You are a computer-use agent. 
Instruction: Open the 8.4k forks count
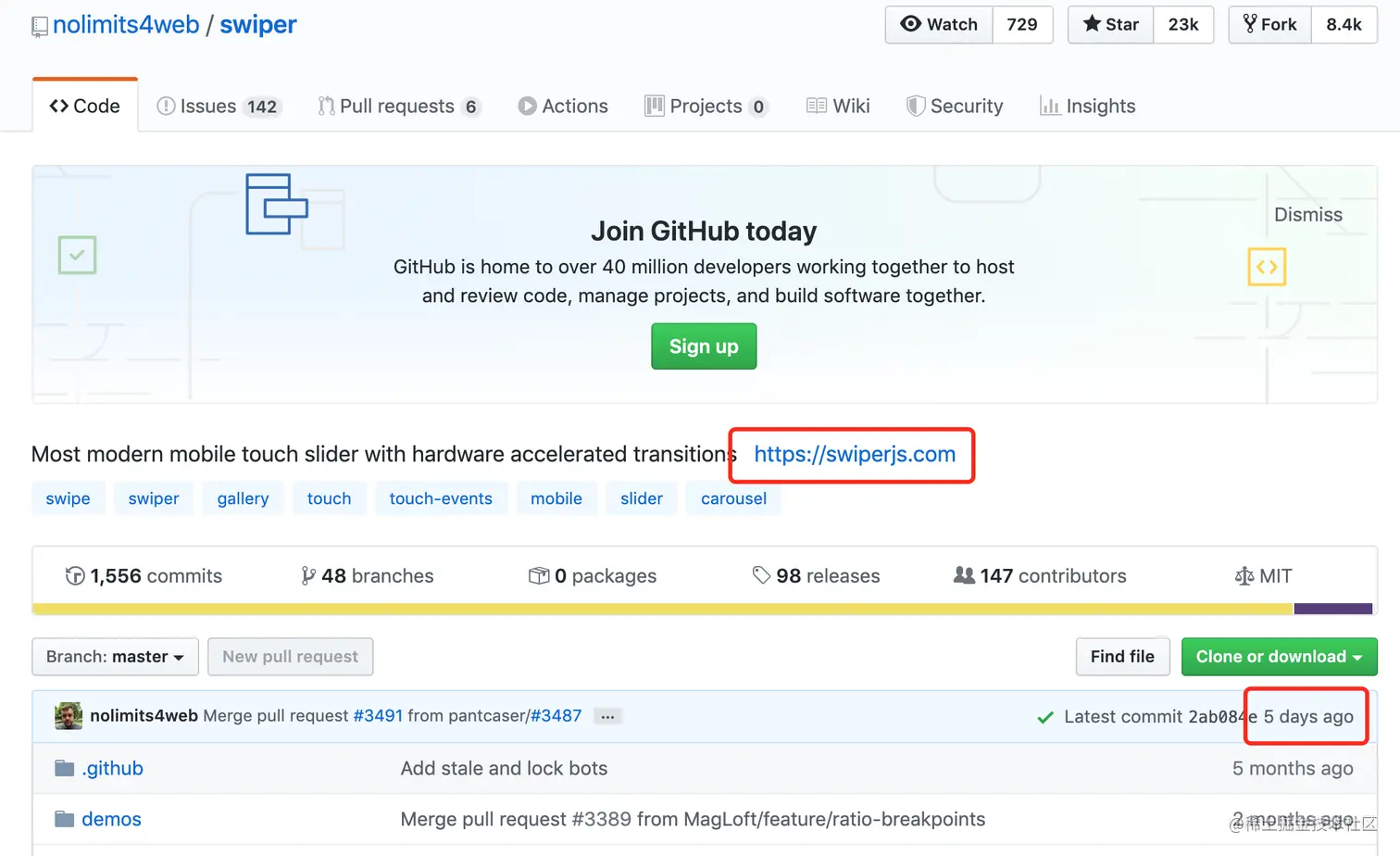point(1344,25)
